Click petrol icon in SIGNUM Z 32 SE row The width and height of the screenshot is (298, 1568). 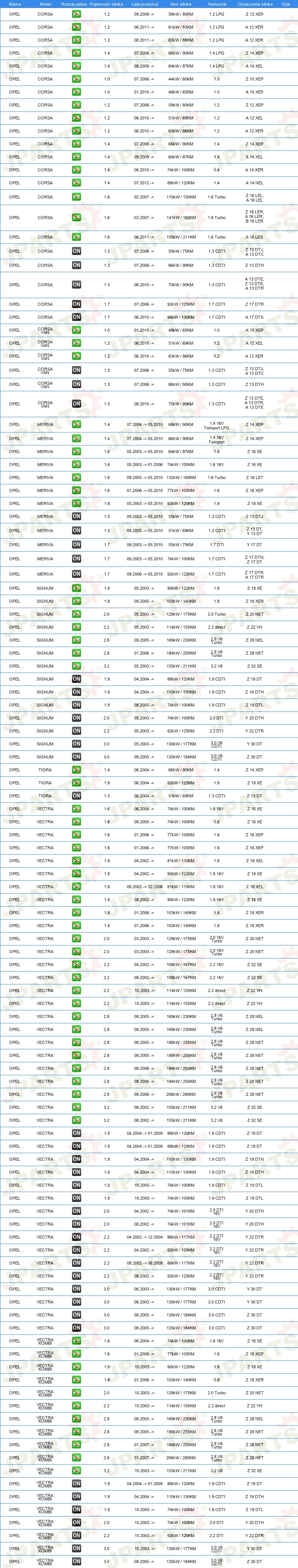pos(76,666)
